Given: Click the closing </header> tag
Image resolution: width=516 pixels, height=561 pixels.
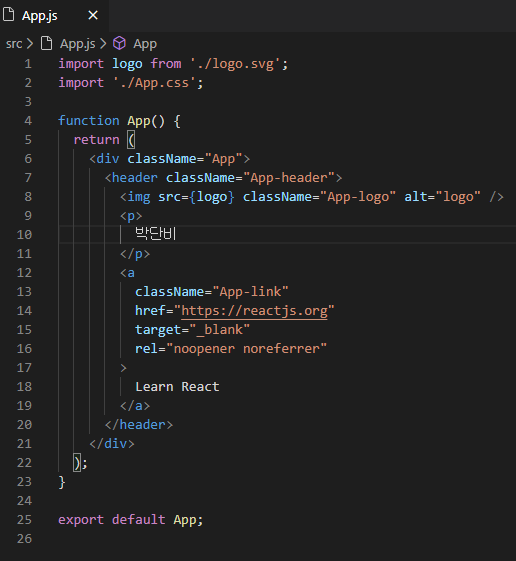Looking at the screenshot, I should coord(139,425).
